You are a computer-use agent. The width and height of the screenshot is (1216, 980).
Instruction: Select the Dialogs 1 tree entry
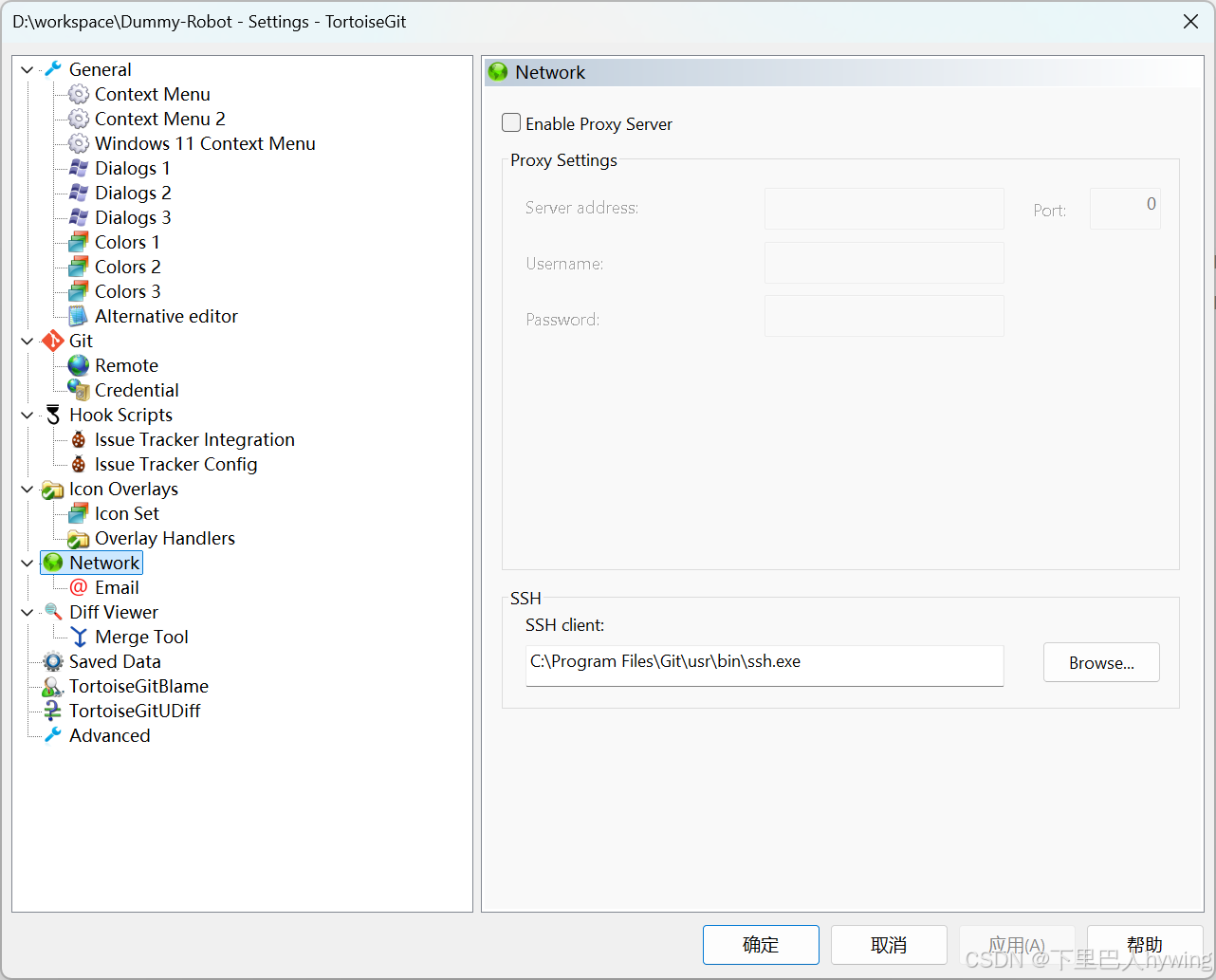coord(132,168)
